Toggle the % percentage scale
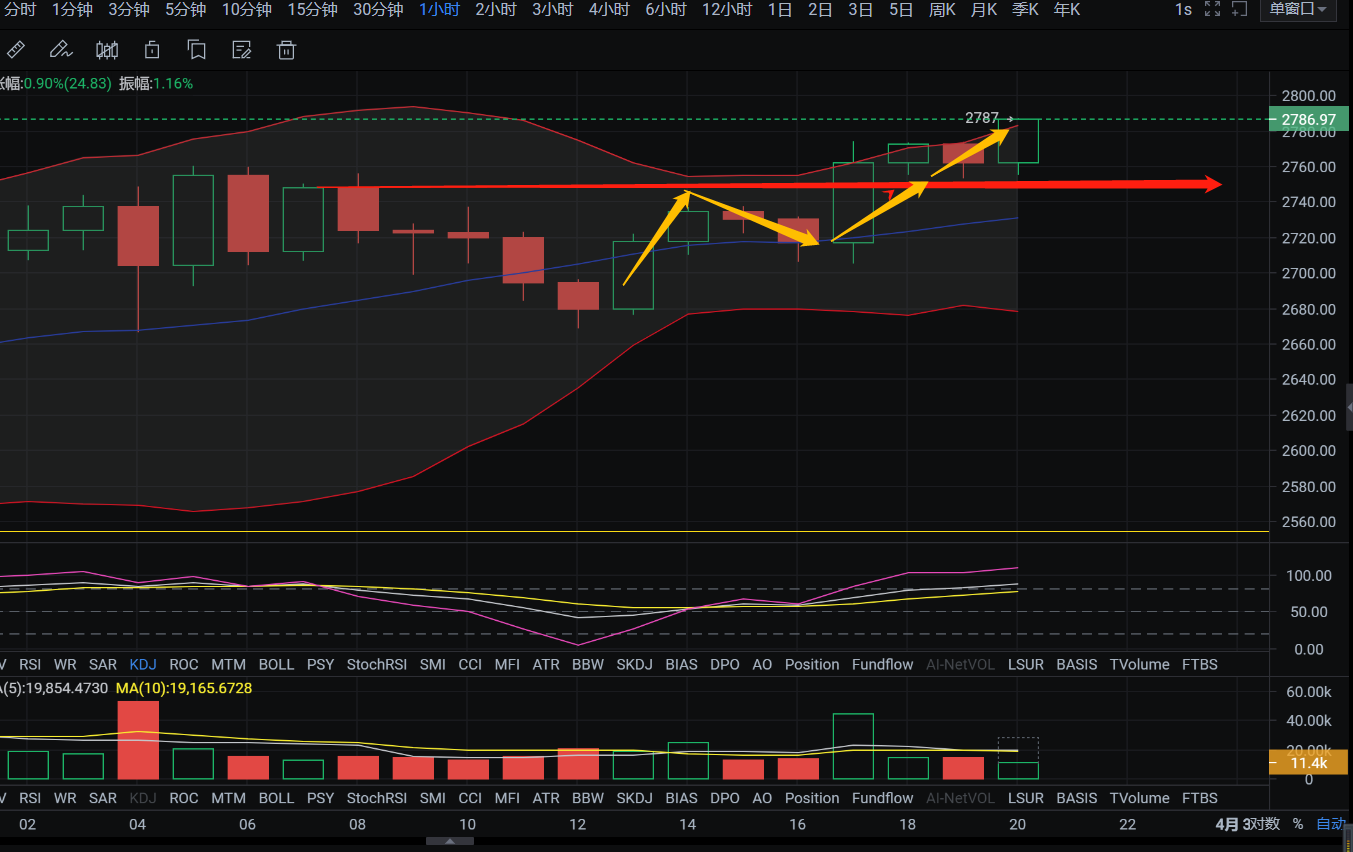The height and width of the screenshot is (852, 1353). click(1298, 824)
